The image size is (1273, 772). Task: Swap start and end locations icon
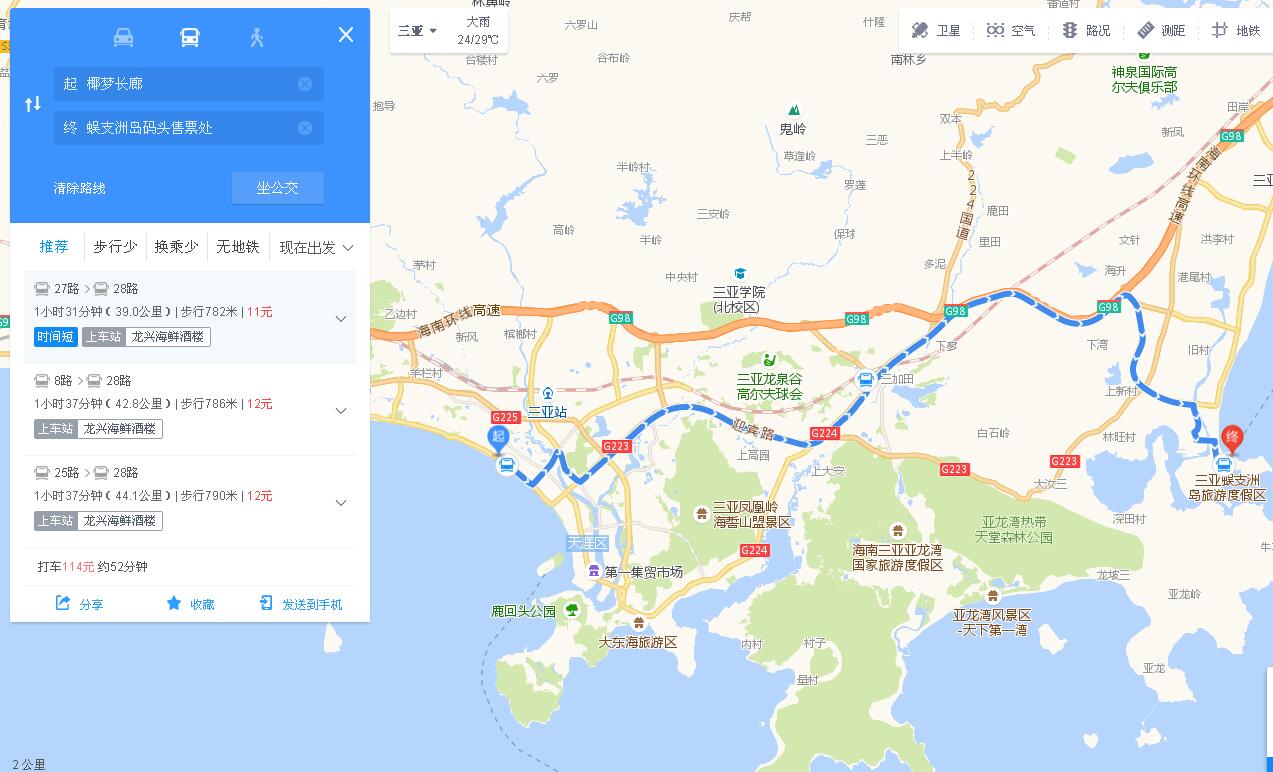click(x=33, y=104)
